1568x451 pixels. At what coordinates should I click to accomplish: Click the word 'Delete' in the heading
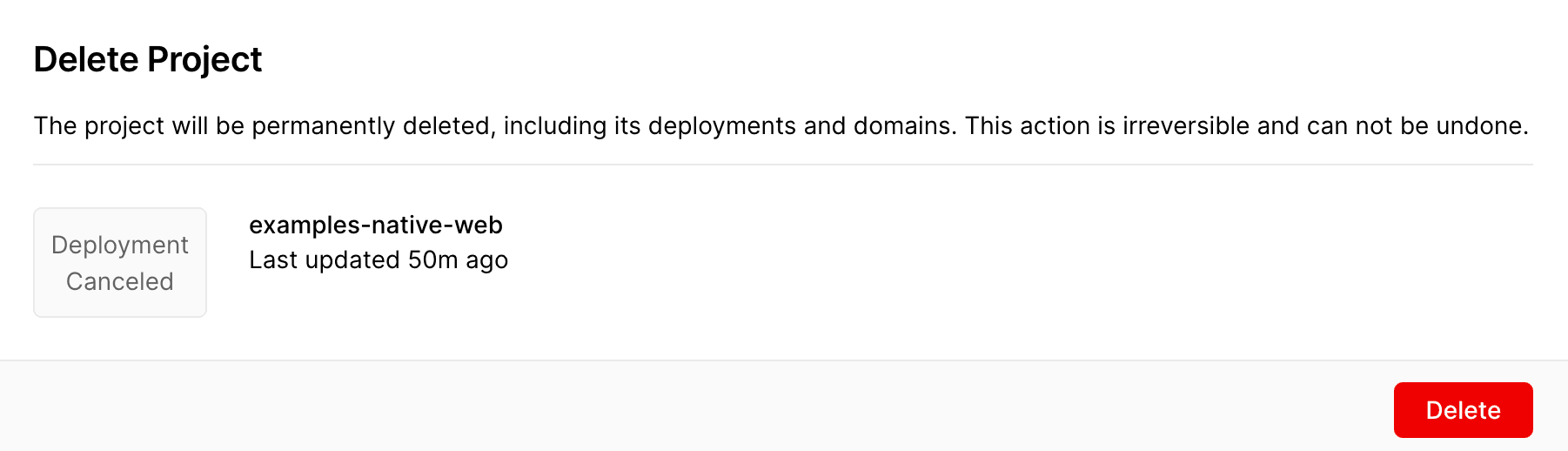pyautogui.click(x=86, y=59)
